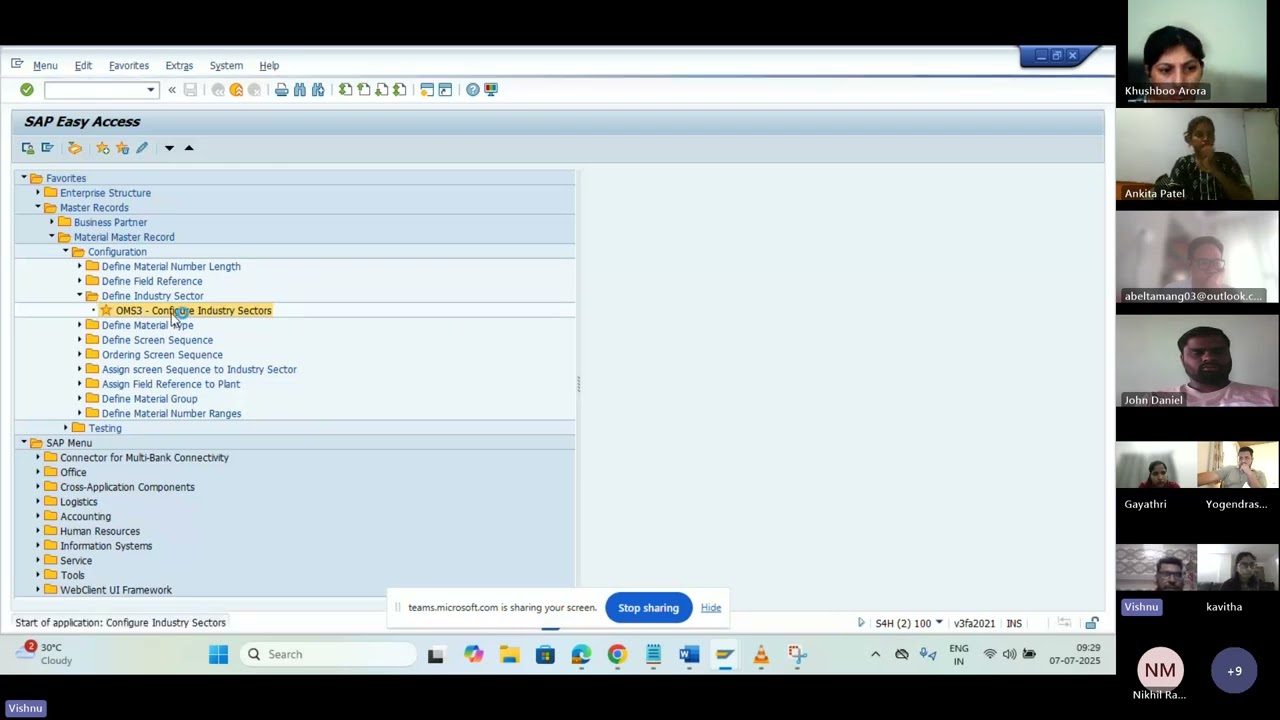Click the Next Page navigation icon
The width and height of the screenshot is (1280, 720).
point(381,90)
